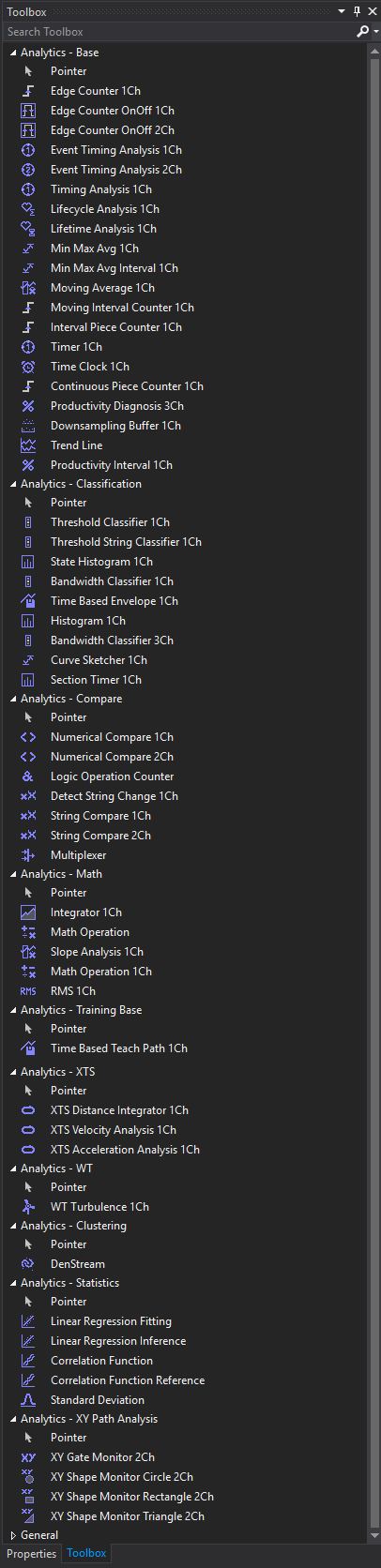
Task: Select XY Shape Monitor Triangle 2Ch
Action: [x=128, y=1516]
